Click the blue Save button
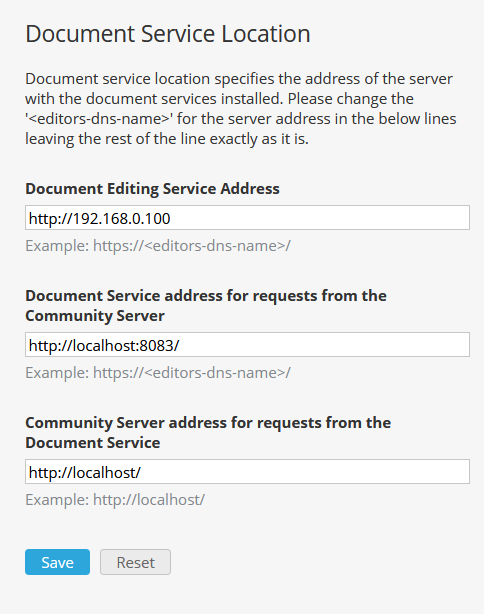 (57, 562)
